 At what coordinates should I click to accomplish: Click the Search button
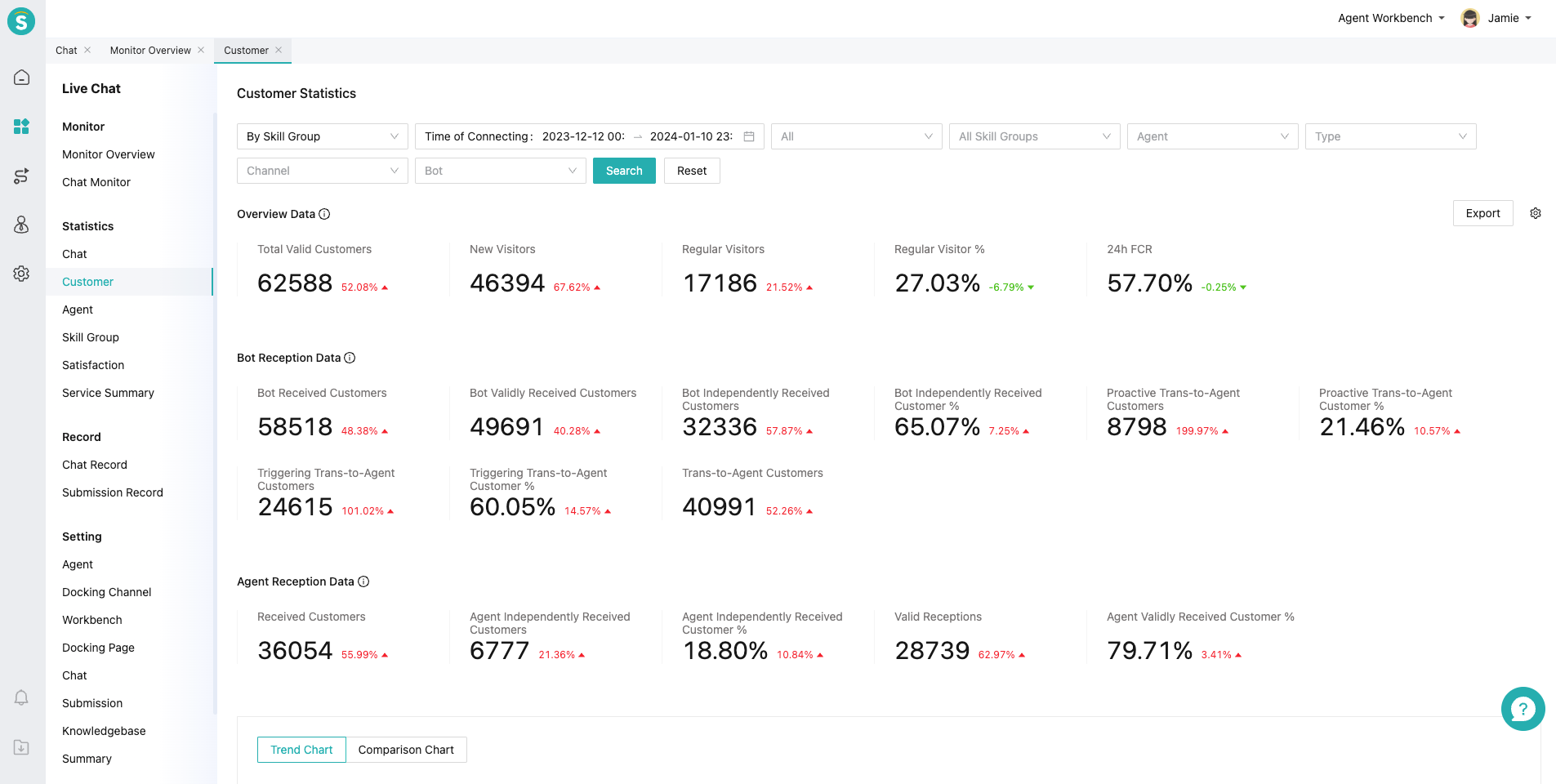[624, 171]
